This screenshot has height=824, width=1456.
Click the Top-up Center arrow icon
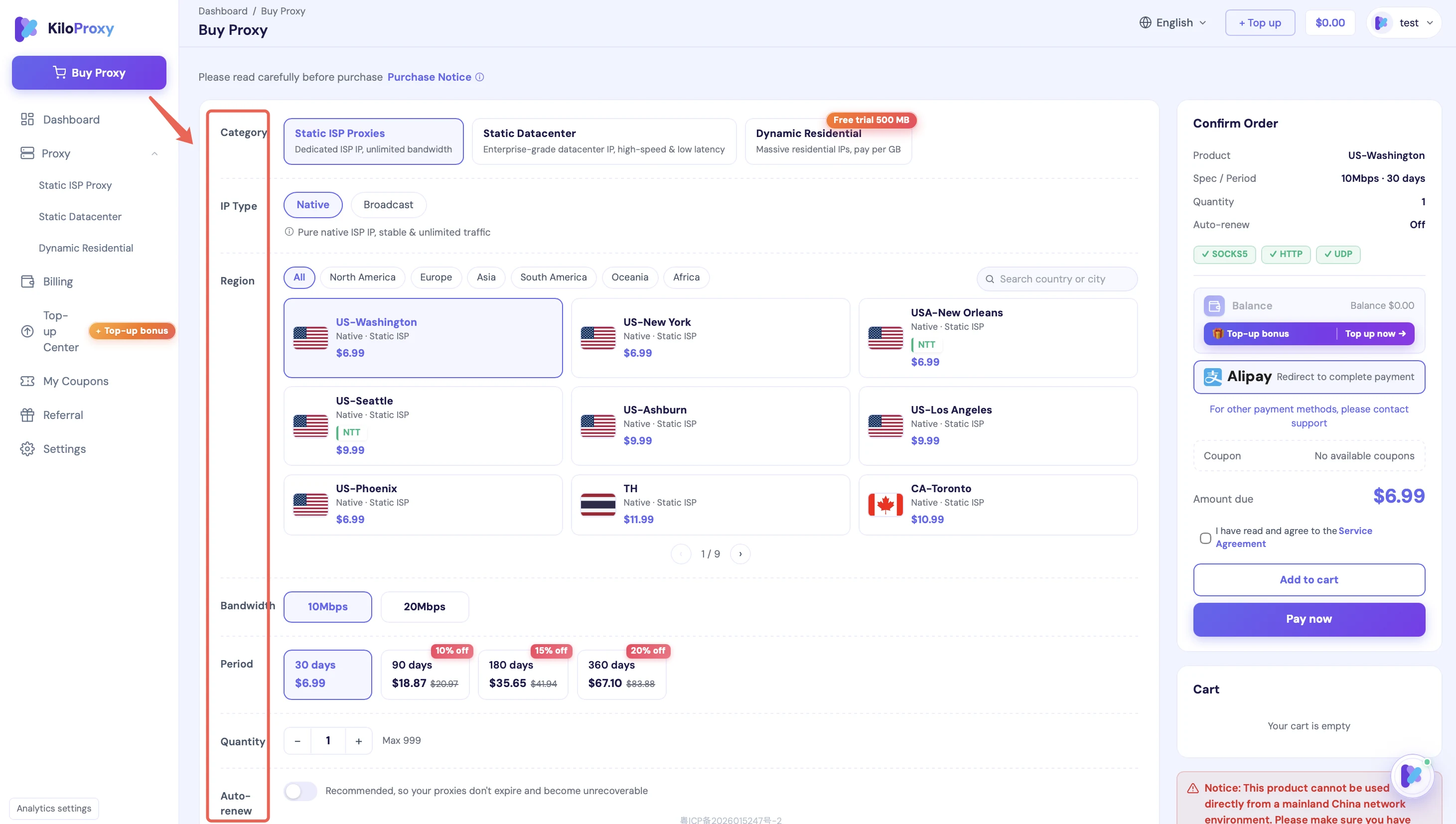click(27, 331)
